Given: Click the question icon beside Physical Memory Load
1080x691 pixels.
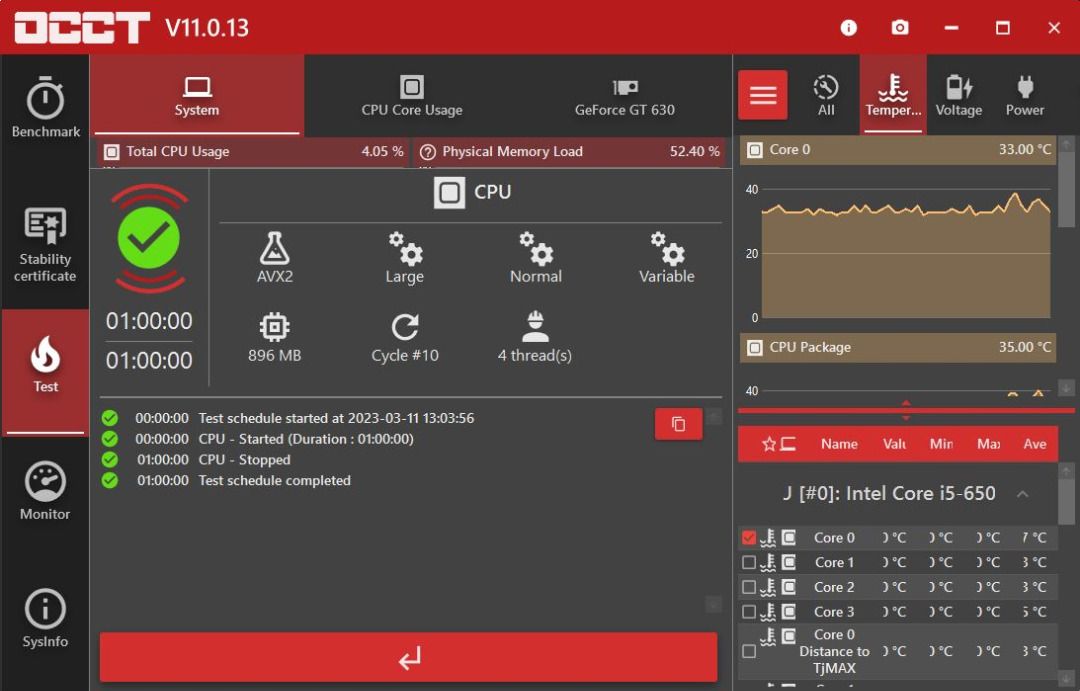Looking at the screenshot, I should point(428,152).
